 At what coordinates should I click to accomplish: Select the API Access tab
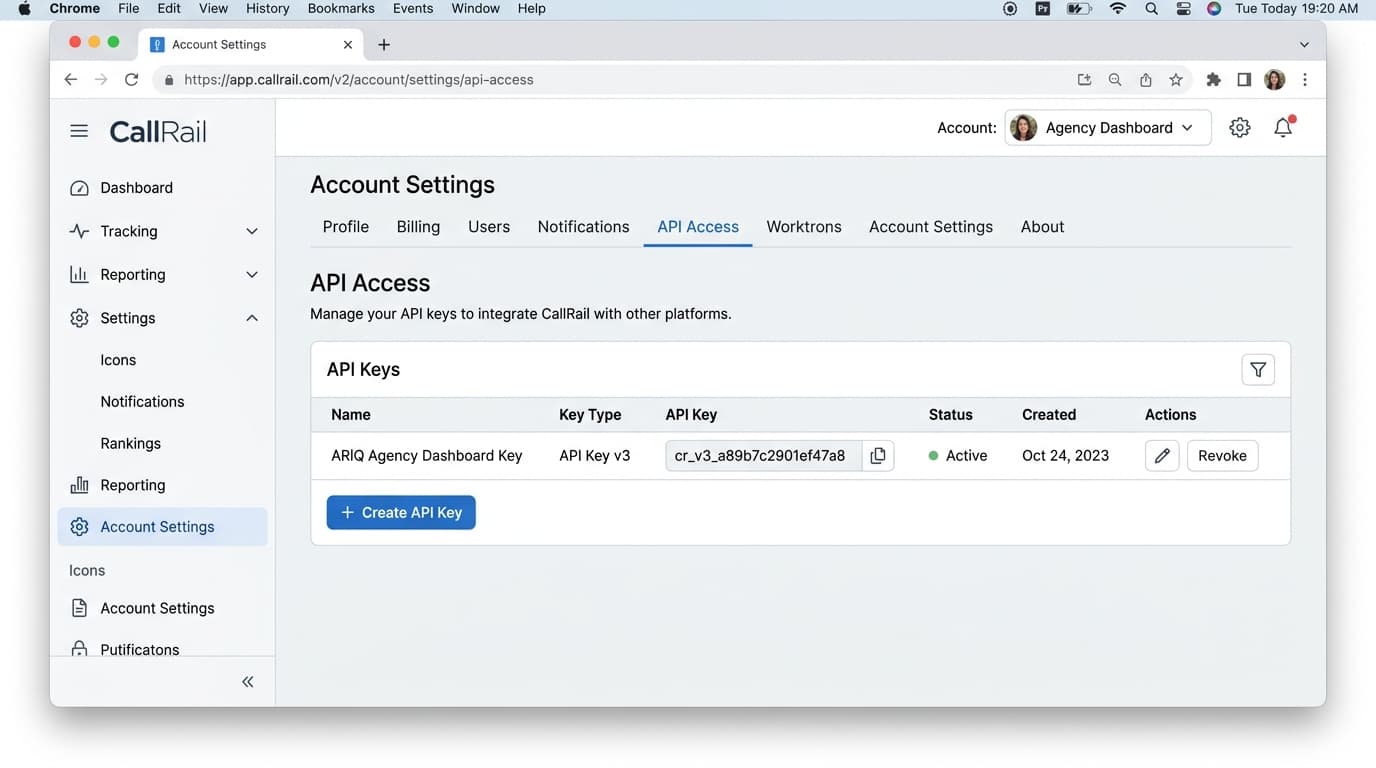tap(698, 227)
